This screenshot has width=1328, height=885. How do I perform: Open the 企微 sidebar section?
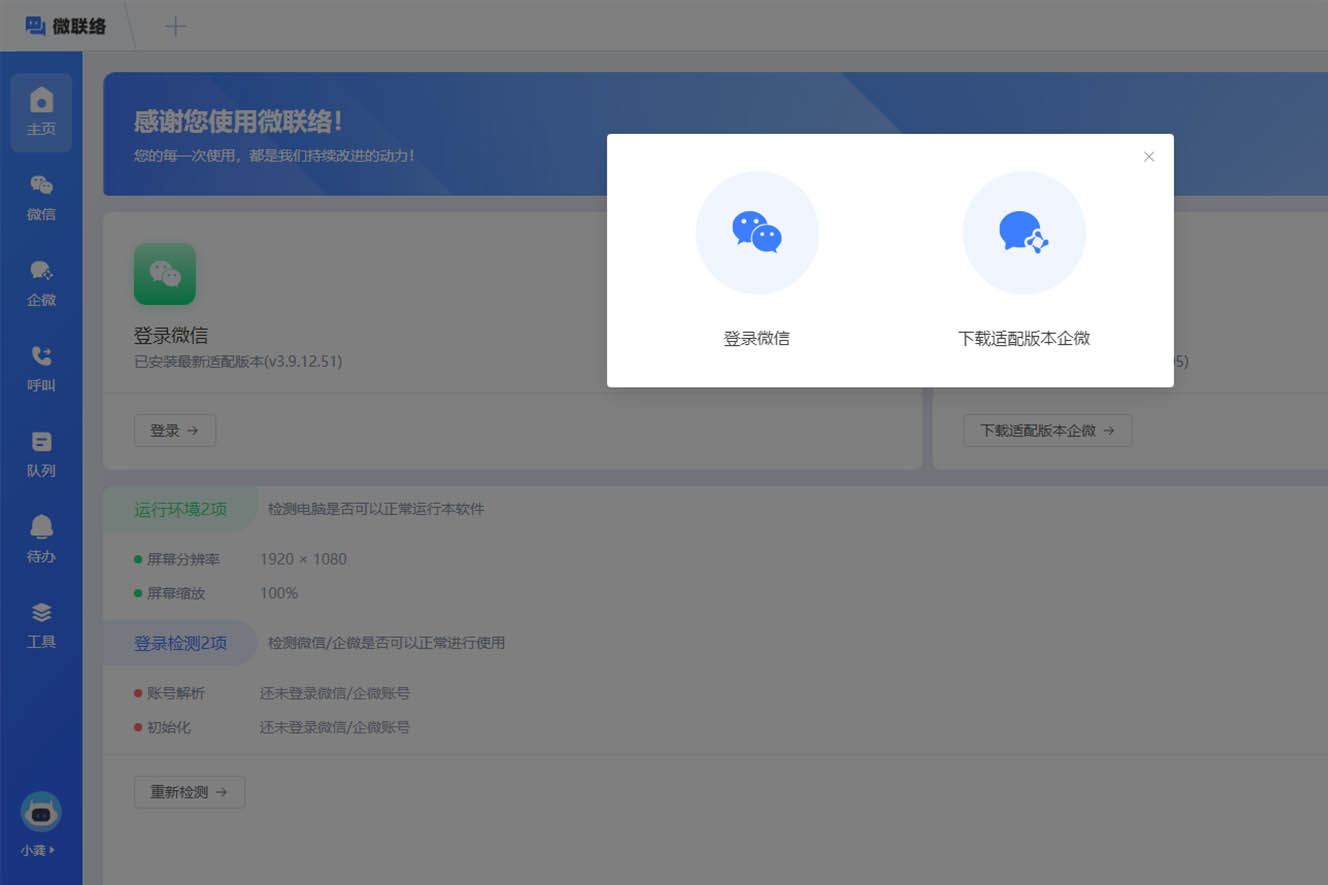(41, 283)
